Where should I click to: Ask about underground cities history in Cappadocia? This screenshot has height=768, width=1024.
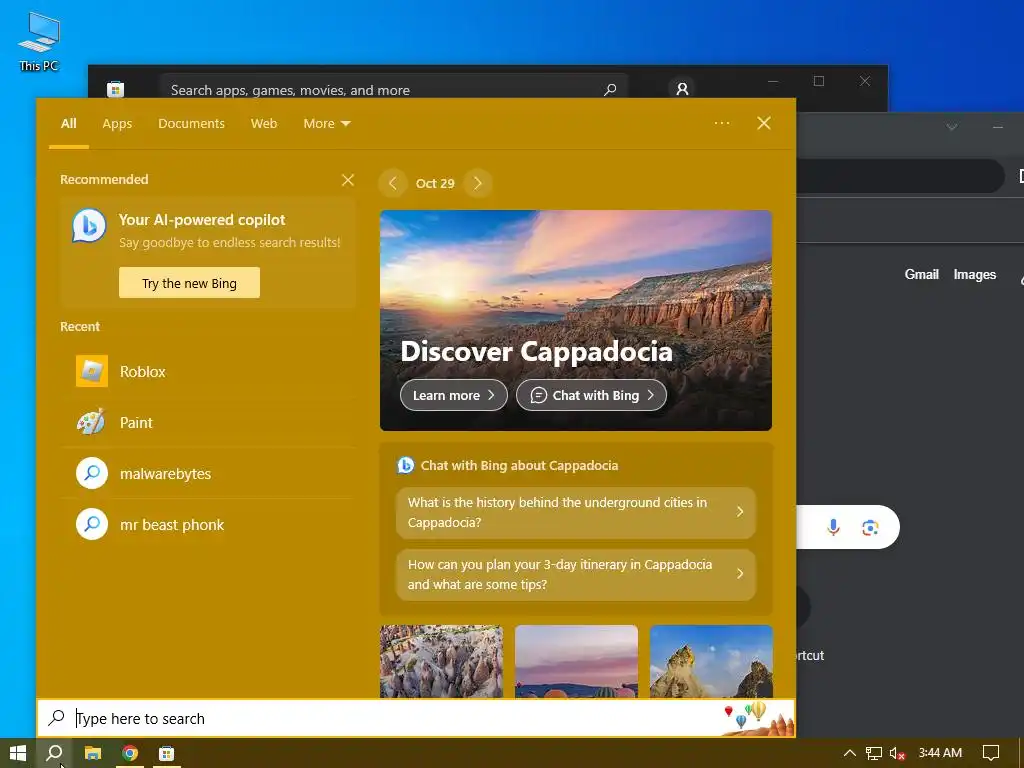(x=575, y=513)
